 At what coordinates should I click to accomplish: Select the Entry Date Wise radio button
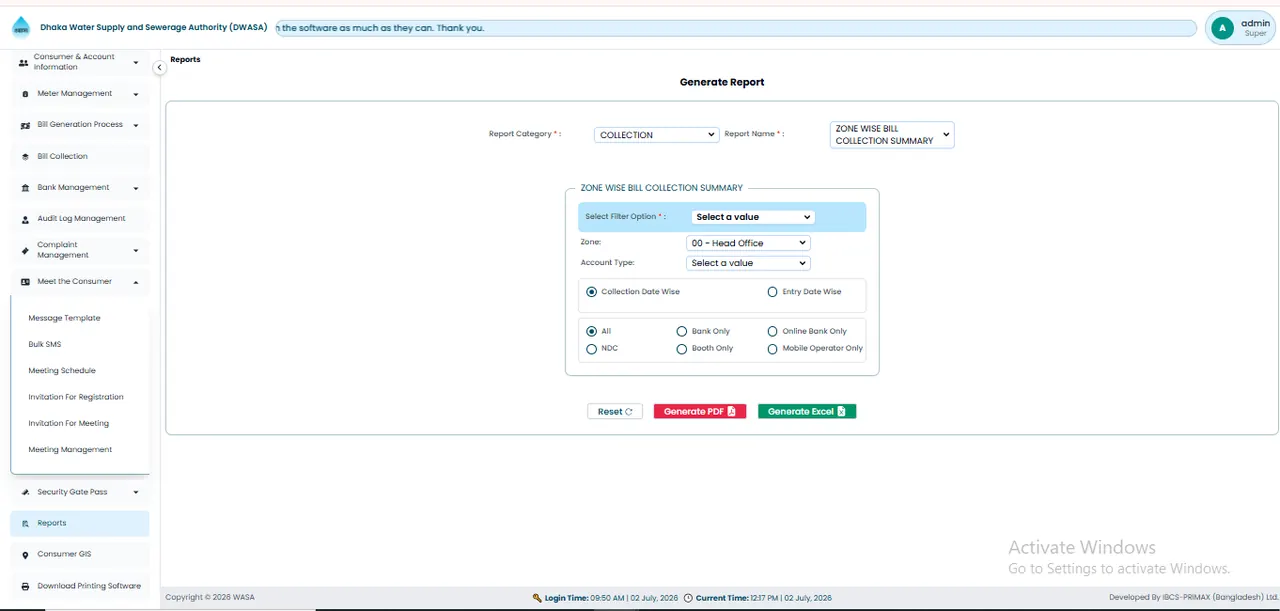coord(772,292)
